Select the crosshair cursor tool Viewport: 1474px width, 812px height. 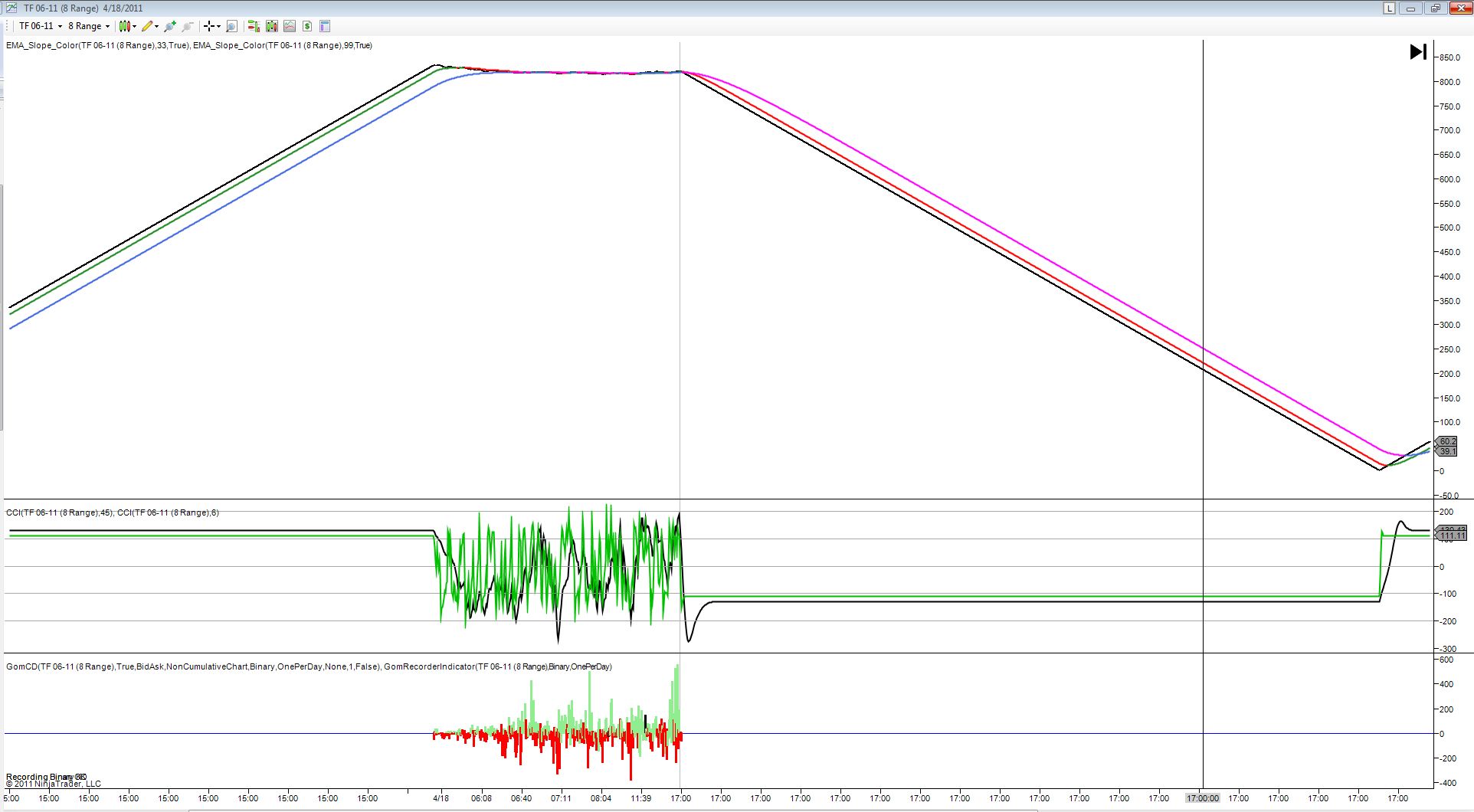pyautogui.click(x=208, y=26)
